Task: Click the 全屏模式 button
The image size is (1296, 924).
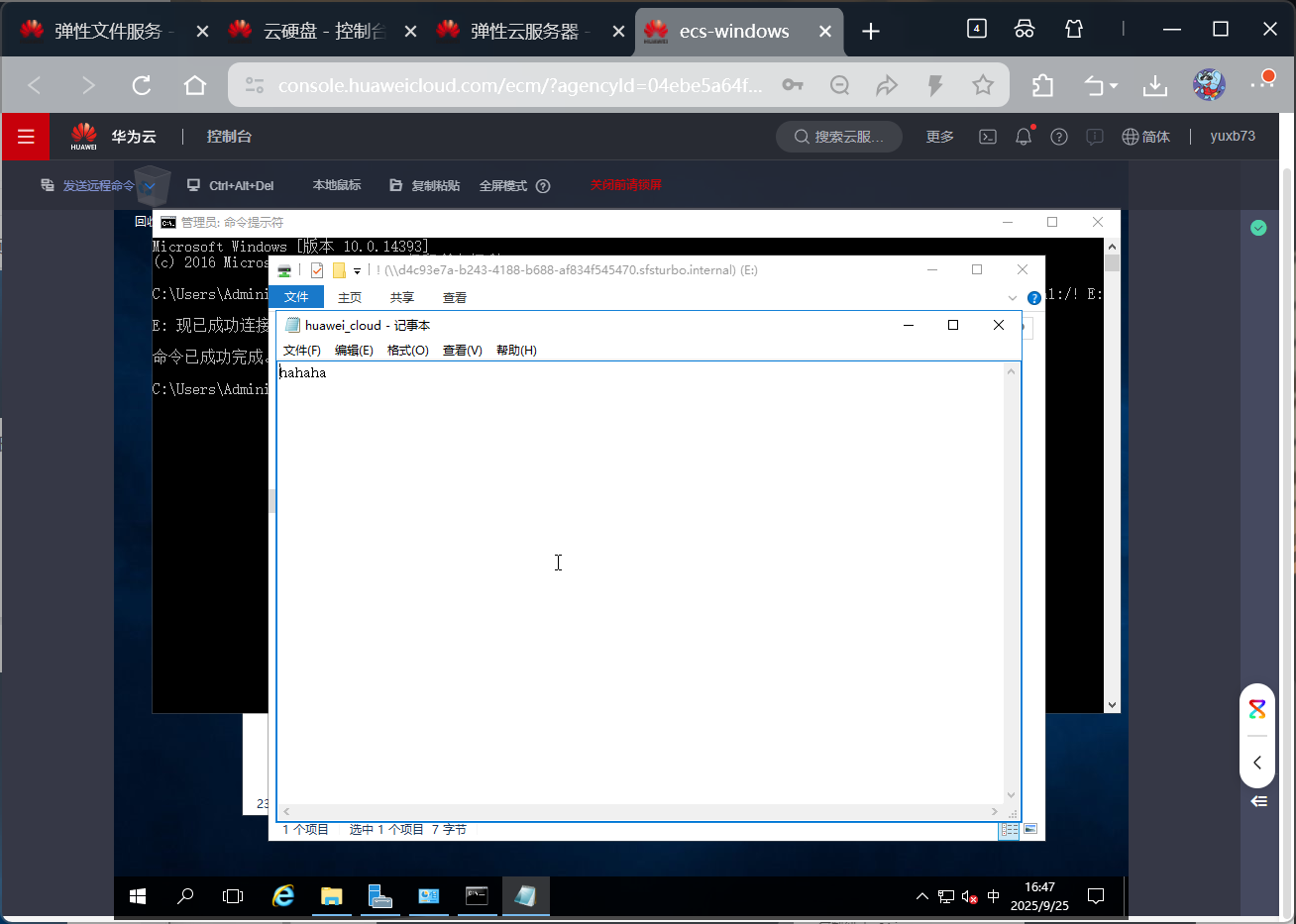Action: tap(503, 186)
